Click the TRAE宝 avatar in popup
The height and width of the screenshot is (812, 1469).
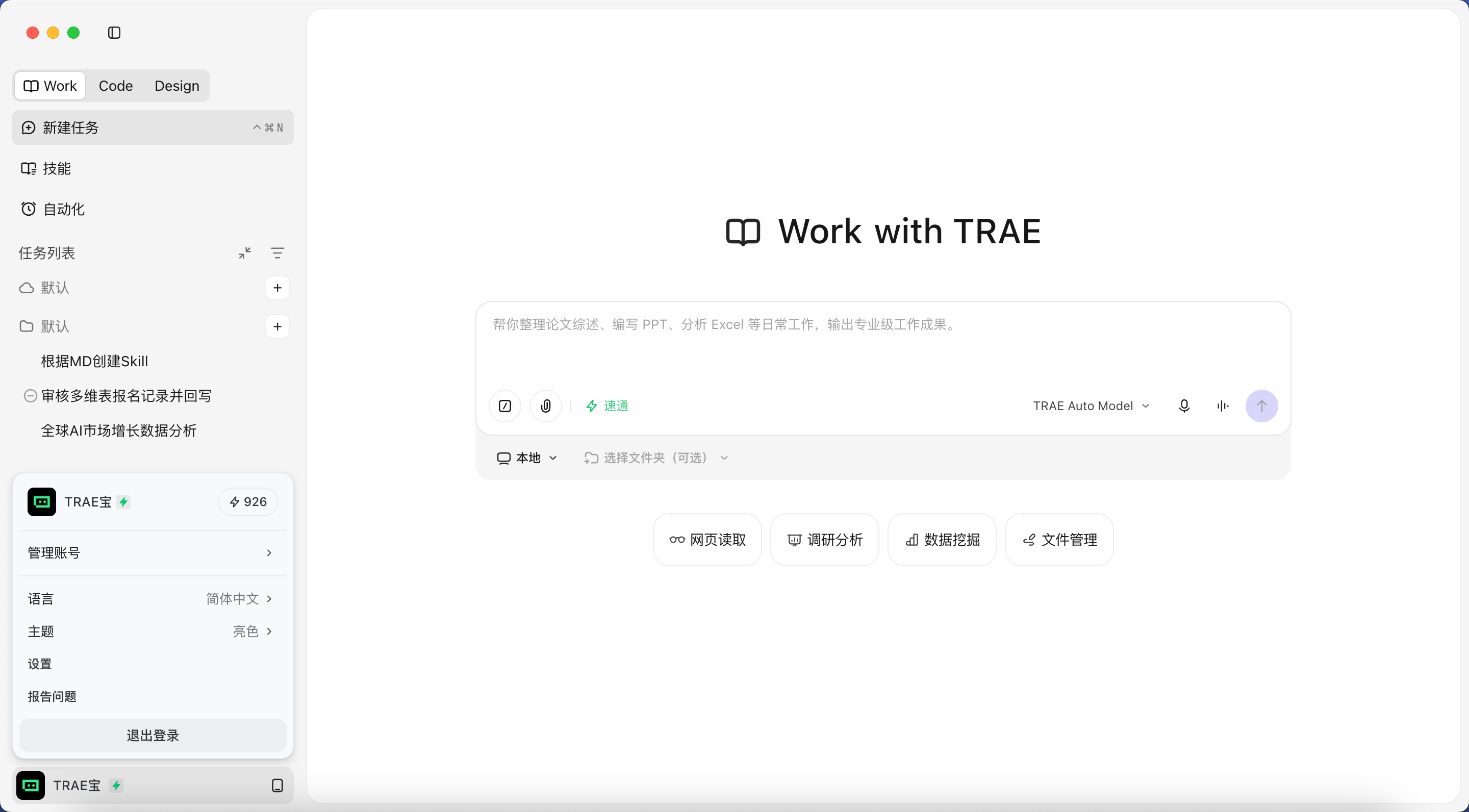click(x=42, y=502)
